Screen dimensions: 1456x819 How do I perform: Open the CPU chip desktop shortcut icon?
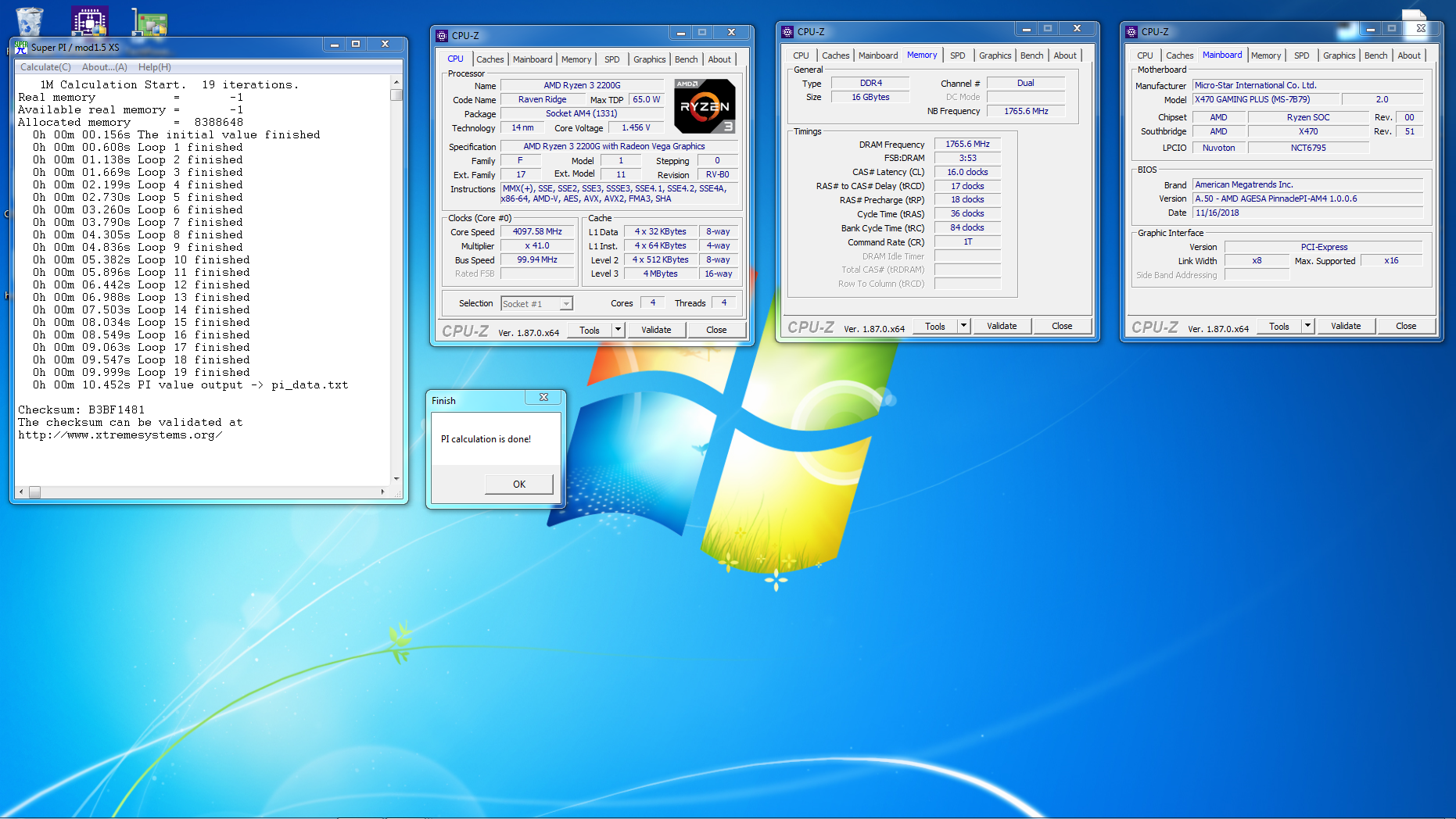point(89,21)
